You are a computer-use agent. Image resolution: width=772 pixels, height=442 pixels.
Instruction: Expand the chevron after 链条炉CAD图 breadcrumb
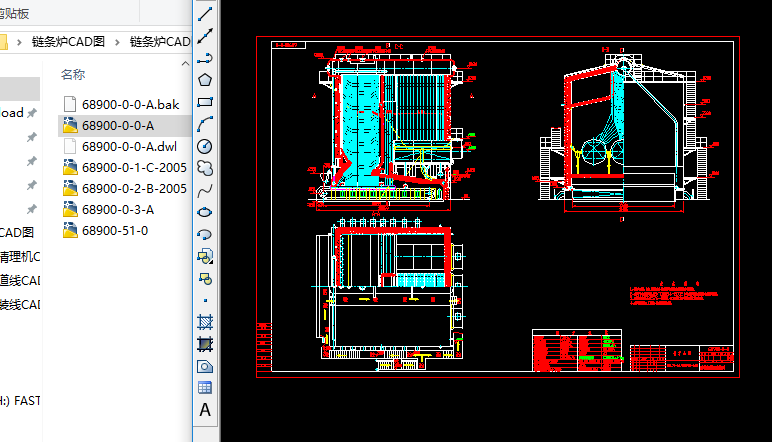click(117, 42)
